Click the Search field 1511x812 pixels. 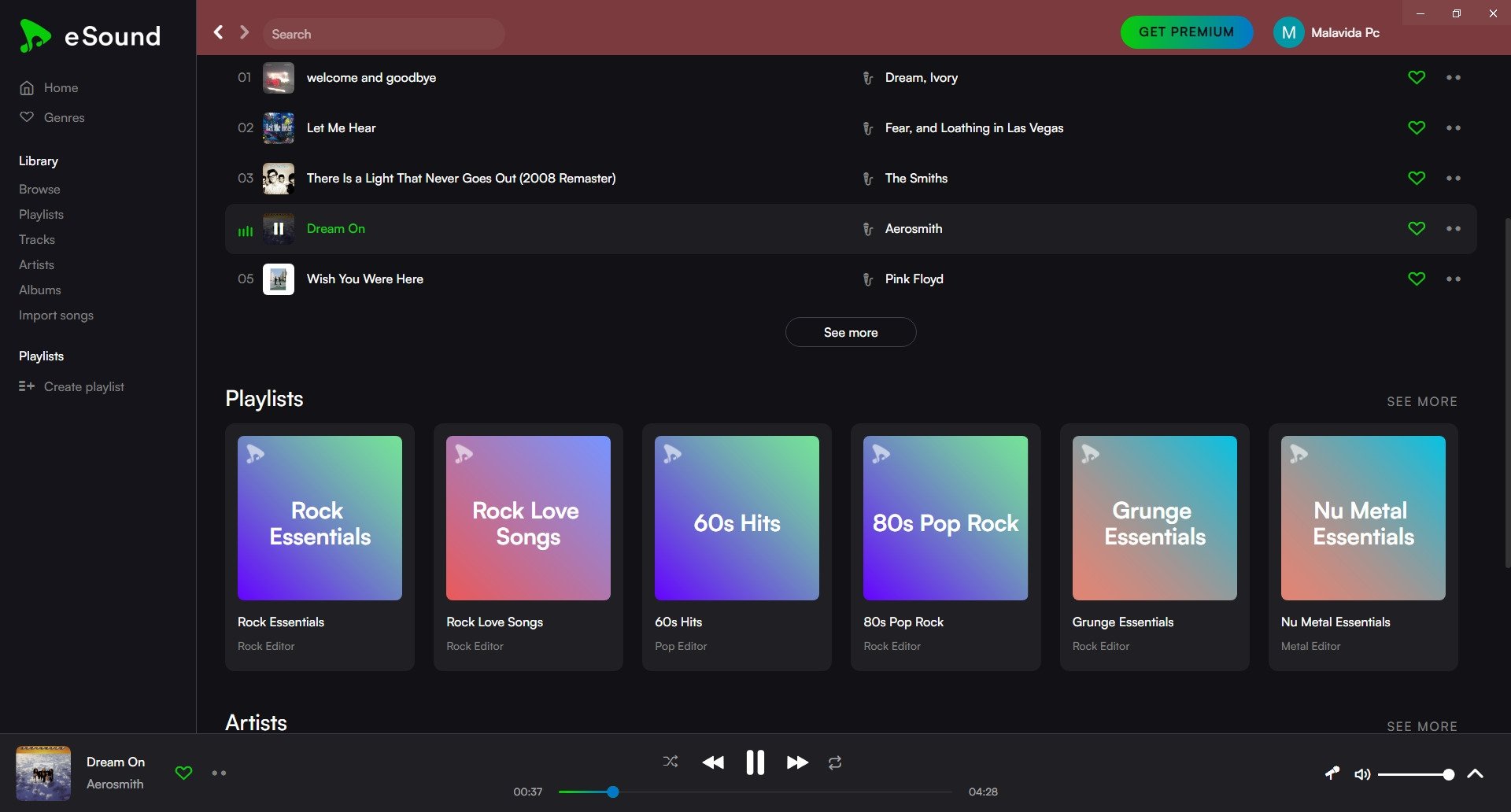click(x=384, y=34)
